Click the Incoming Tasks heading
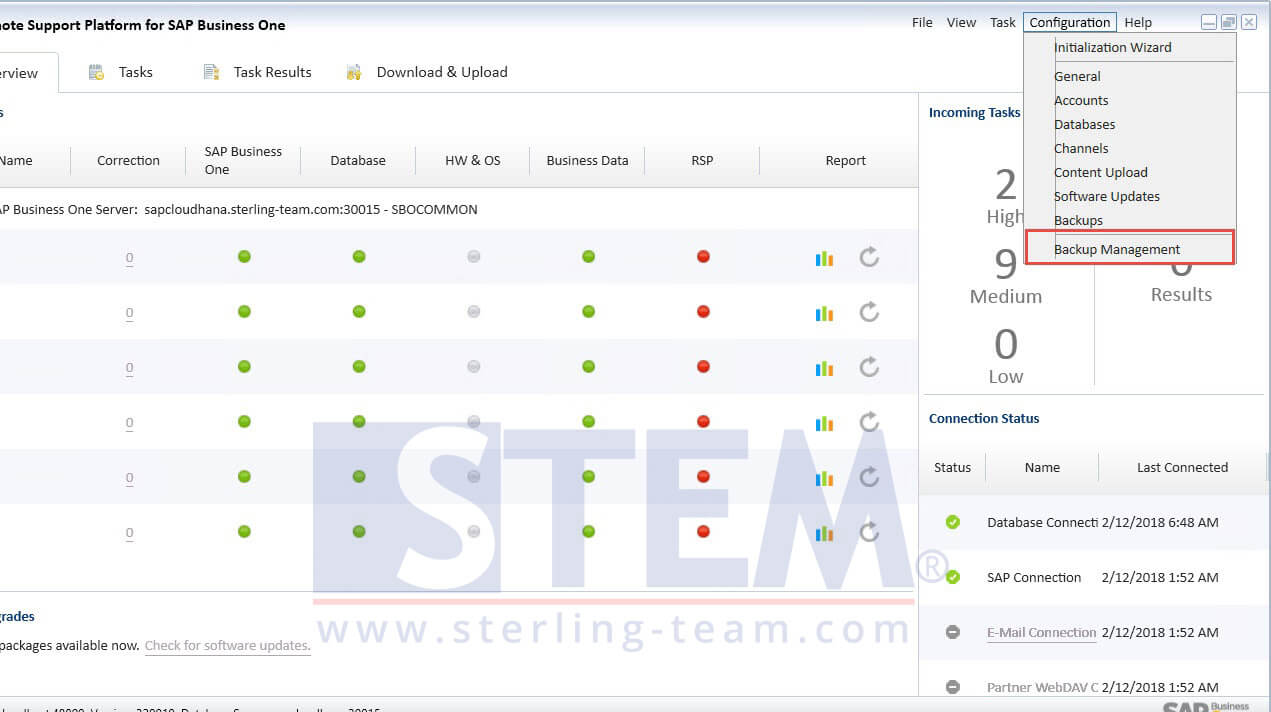Image resolution: width=1271 pixels, height=712 pixels. 975,112
